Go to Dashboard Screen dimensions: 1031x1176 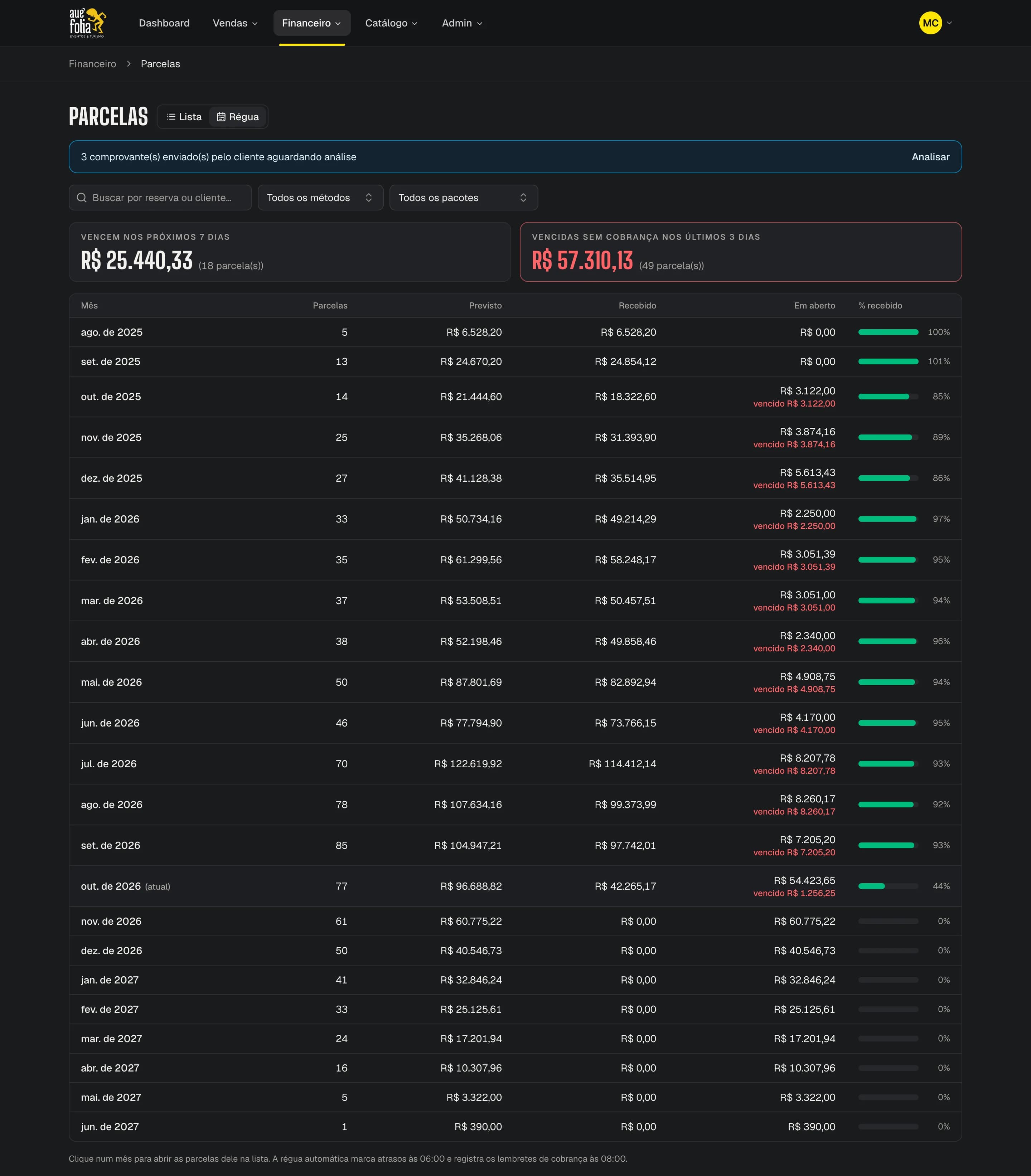click(164, 23)
